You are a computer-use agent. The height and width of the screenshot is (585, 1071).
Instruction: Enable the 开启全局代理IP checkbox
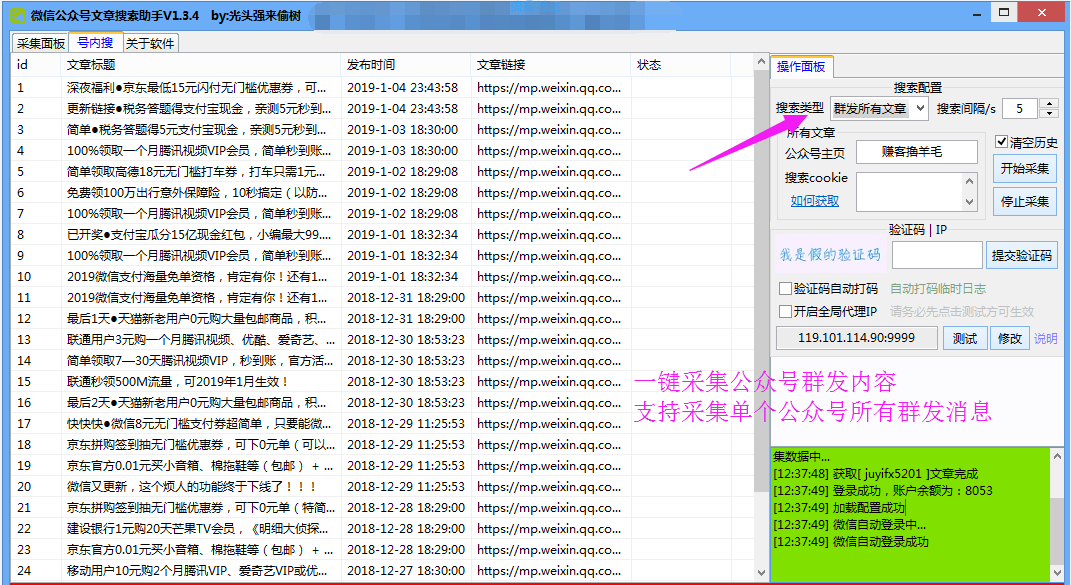pos(785,311)
